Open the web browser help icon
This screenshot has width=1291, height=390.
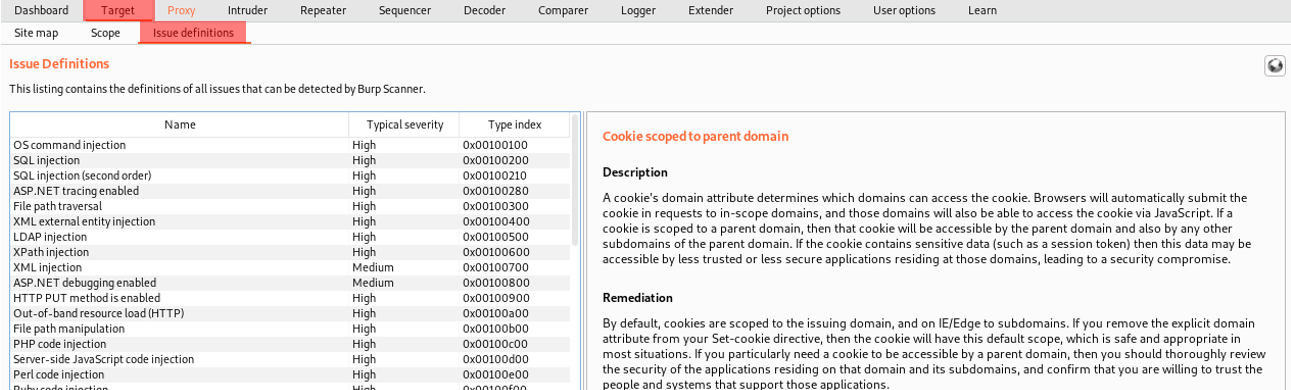tap(1274, 66)
